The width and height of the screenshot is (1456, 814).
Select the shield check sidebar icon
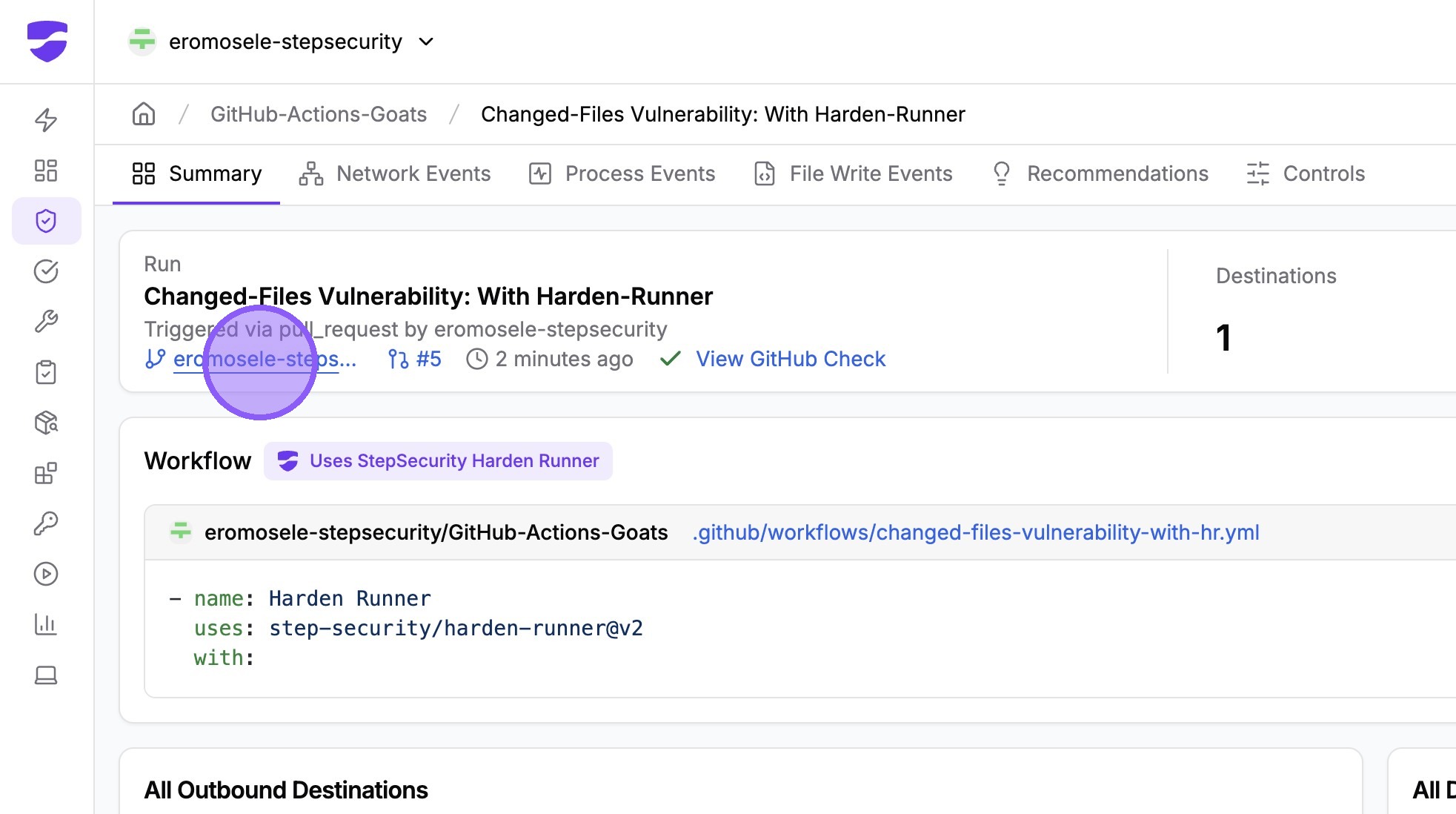46,221
